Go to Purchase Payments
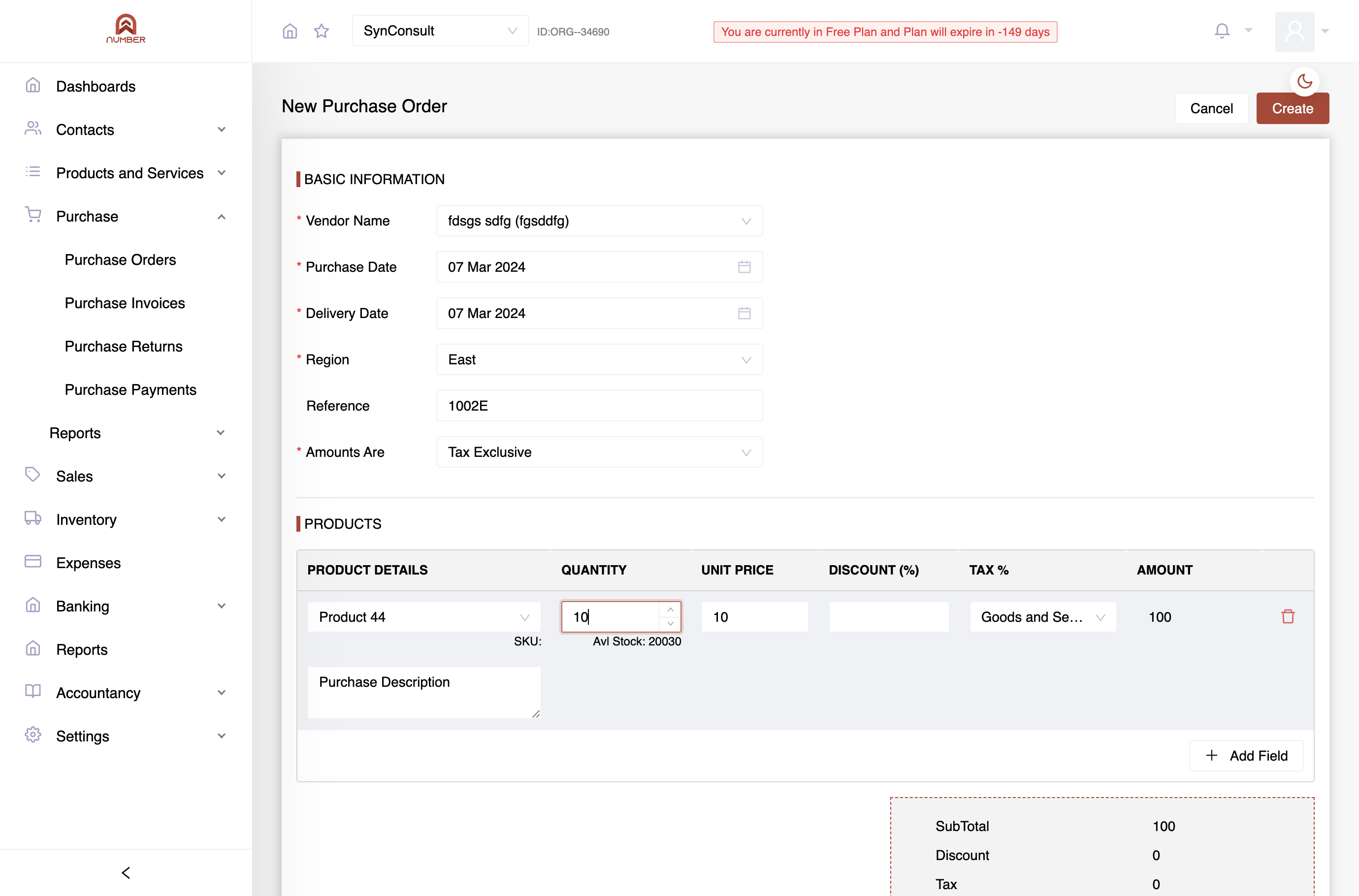This screenshot has height=896, width=1359. [131, 390]
